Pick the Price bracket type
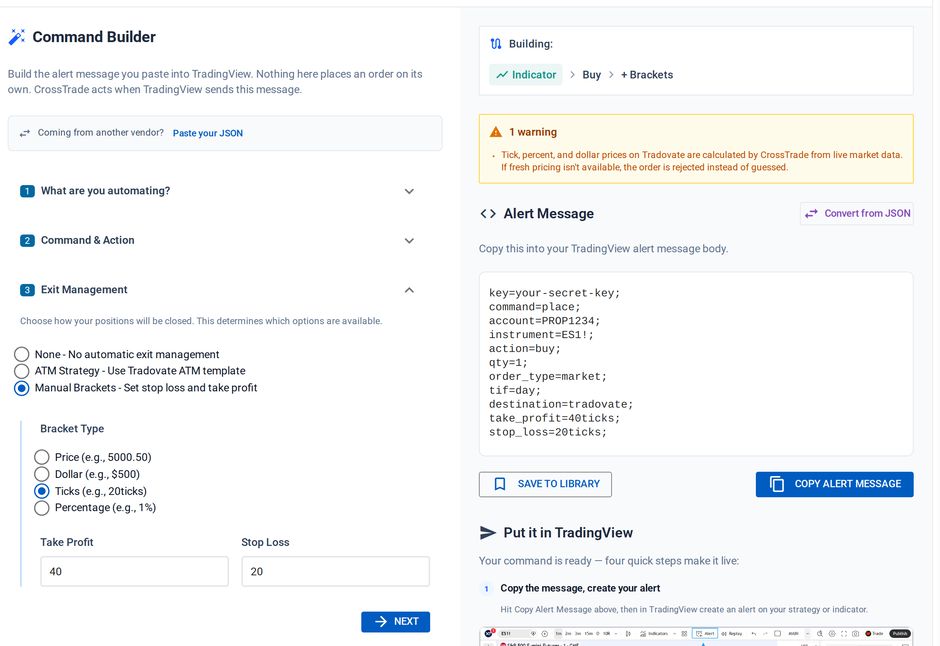The image size is (940, 646). (x=42, y=457)
